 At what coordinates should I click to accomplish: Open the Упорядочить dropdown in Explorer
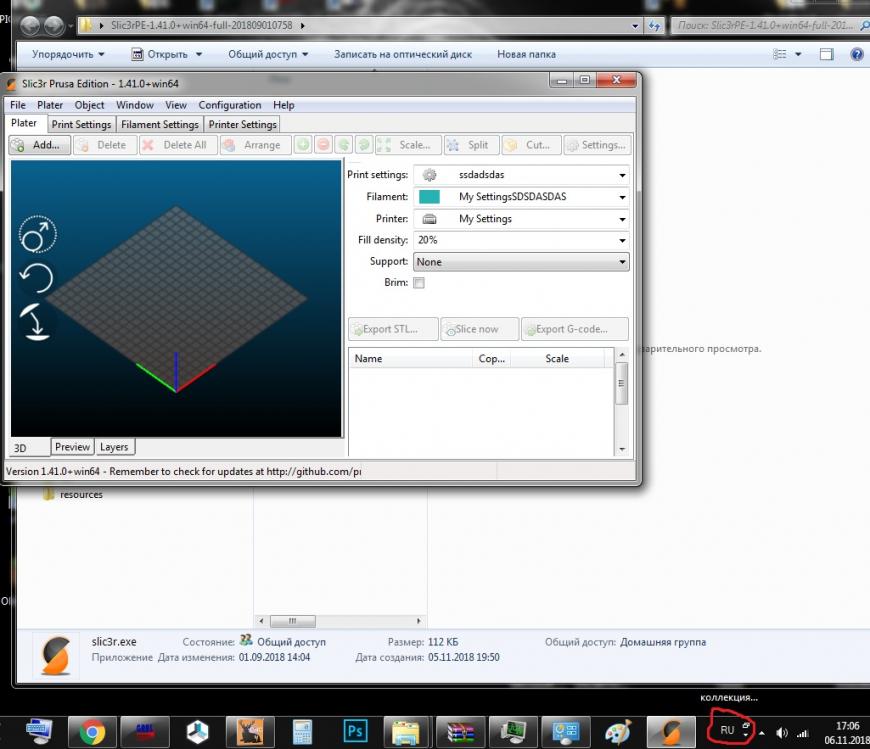pyautogui.click(x=68, y=54)
